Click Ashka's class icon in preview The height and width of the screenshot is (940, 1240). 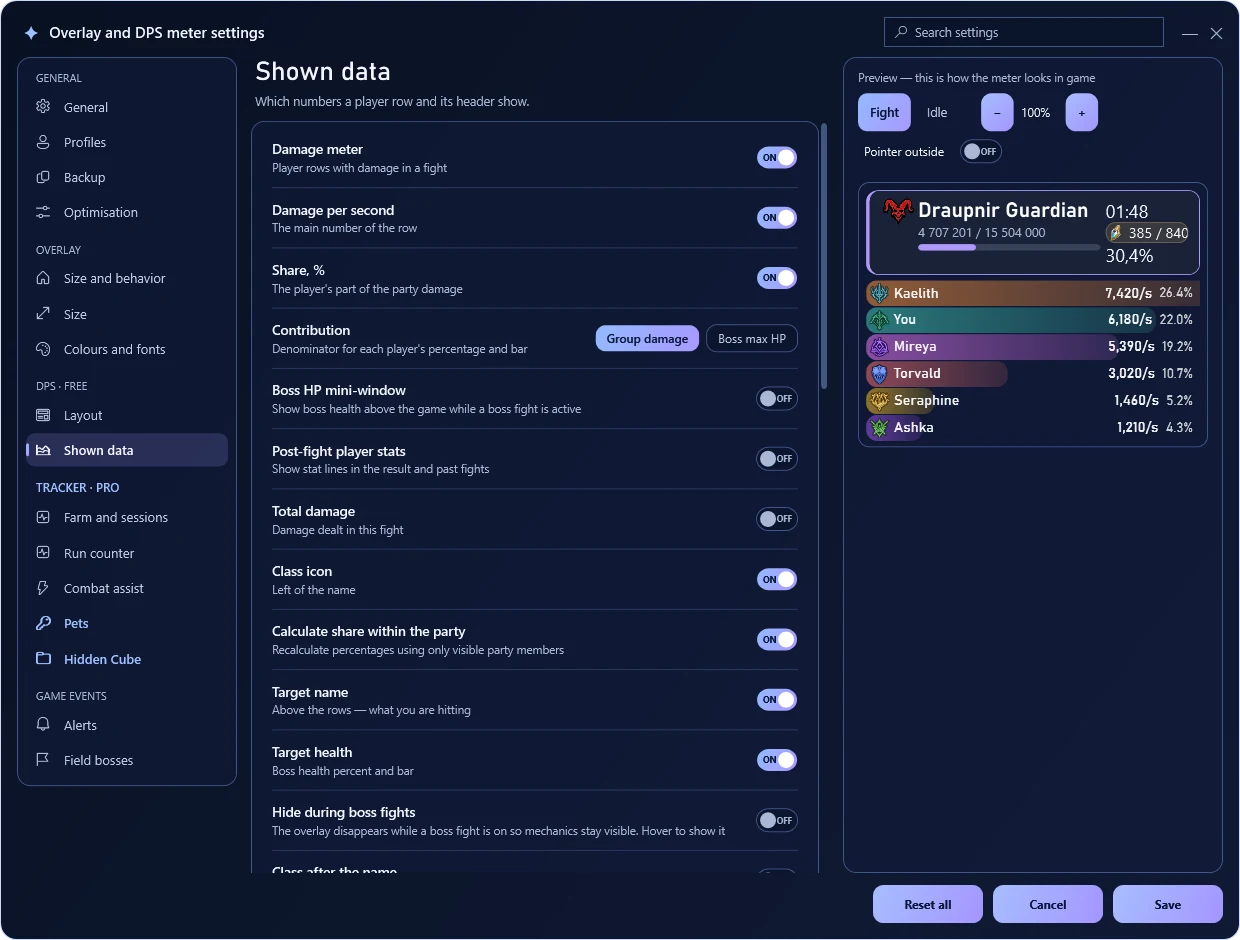click(x=879, y=428)
